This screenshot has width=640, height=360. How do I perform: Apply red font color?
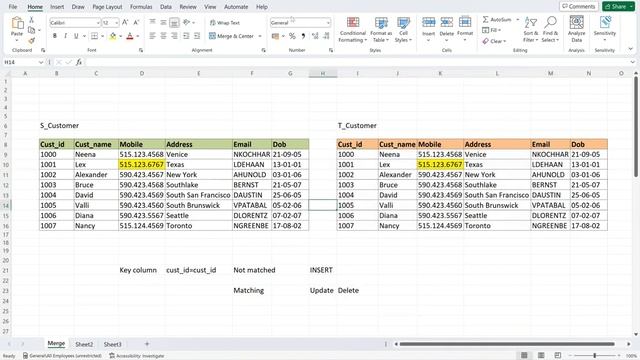pos(130,36)
